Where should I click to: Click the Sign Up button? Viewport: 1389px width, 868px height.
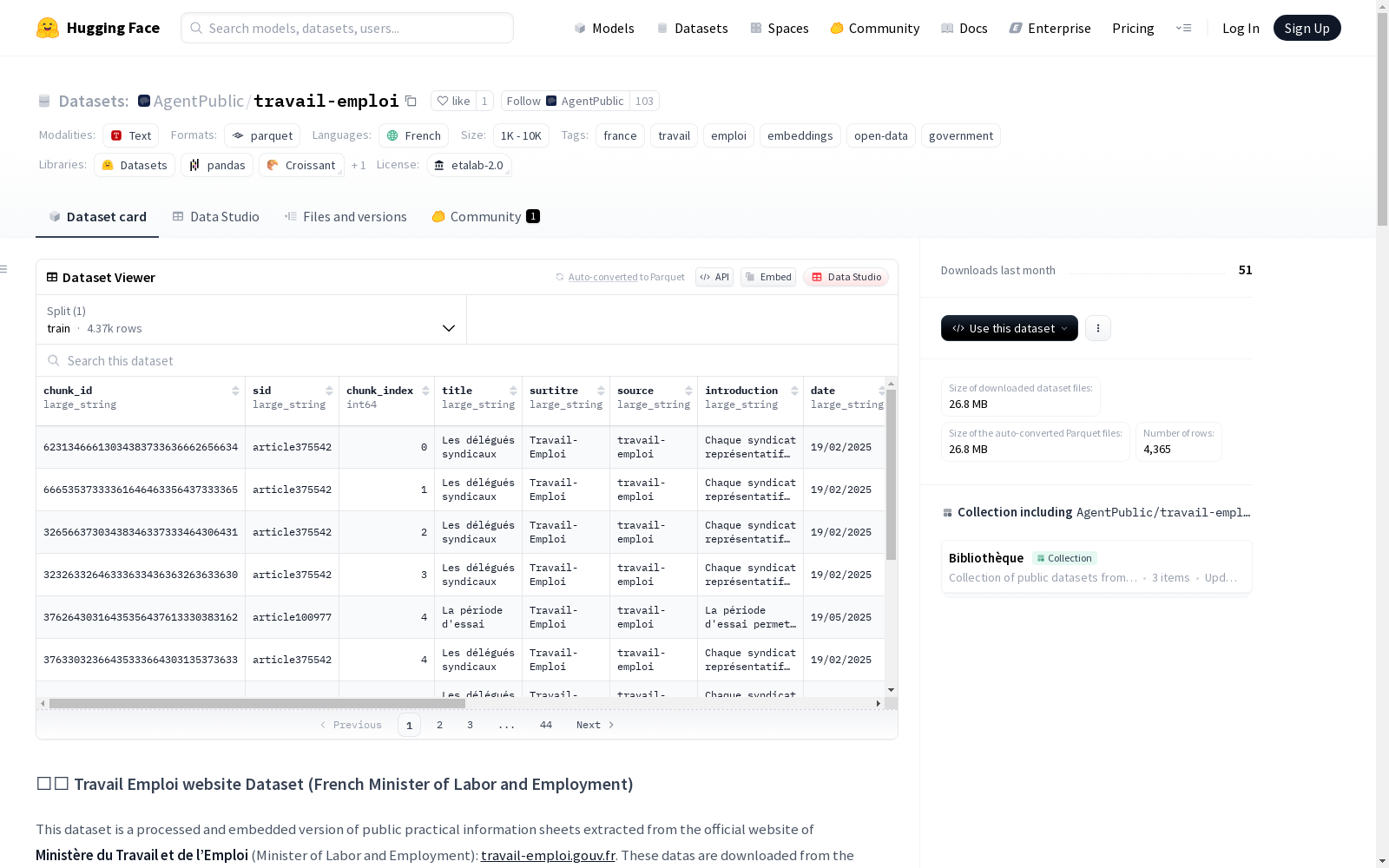(x=1307, y=28)
